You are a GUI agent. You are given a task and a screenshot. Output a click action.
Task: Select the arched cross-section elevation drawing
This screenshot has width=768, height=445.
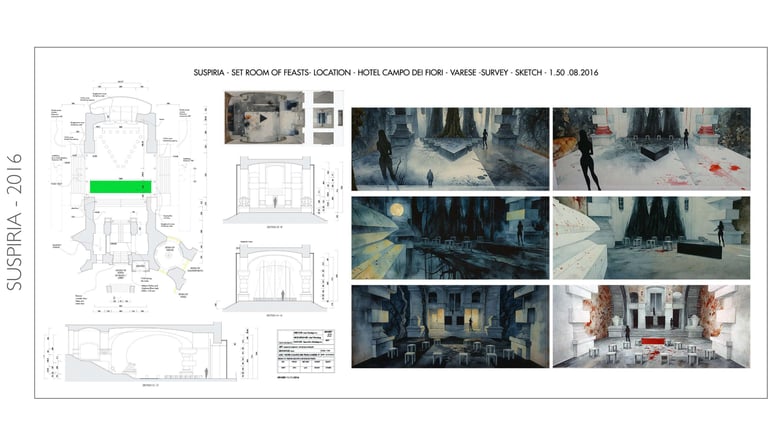coord(274,278)
